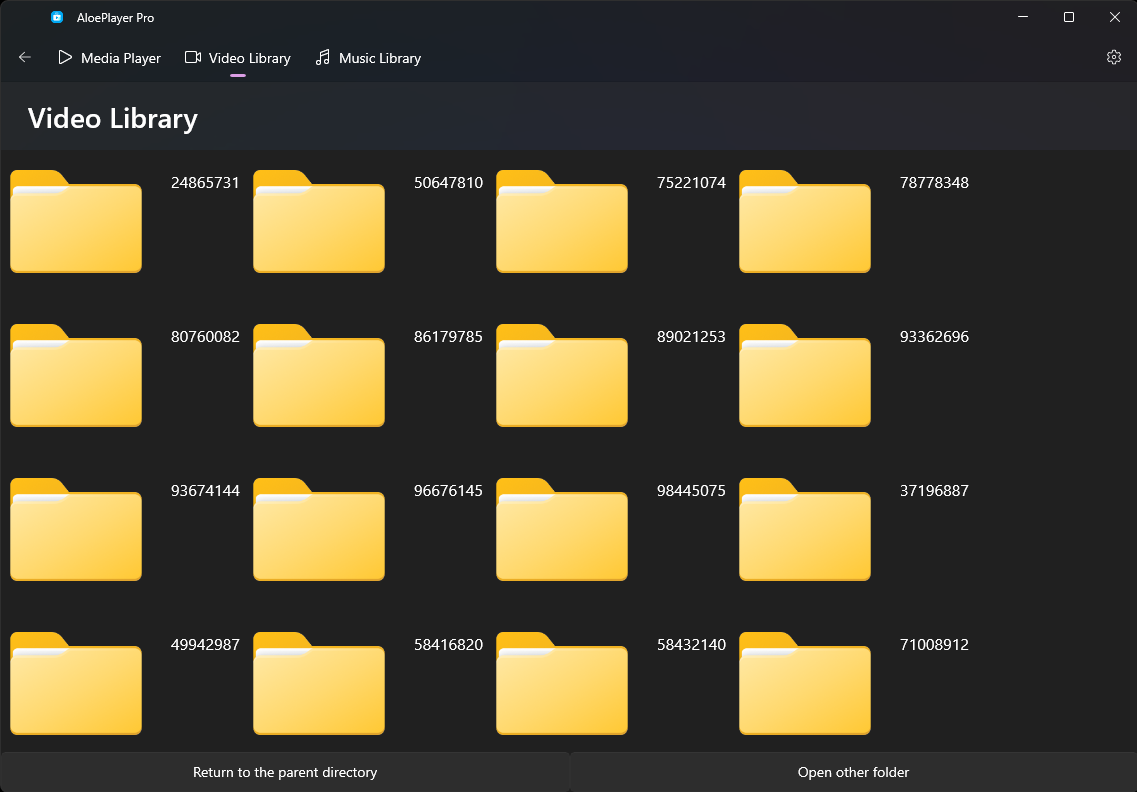Open the folder thumbnail labeled 98445075
Image resolution: width=1137 pixels, height=792 pixels.
562,529
